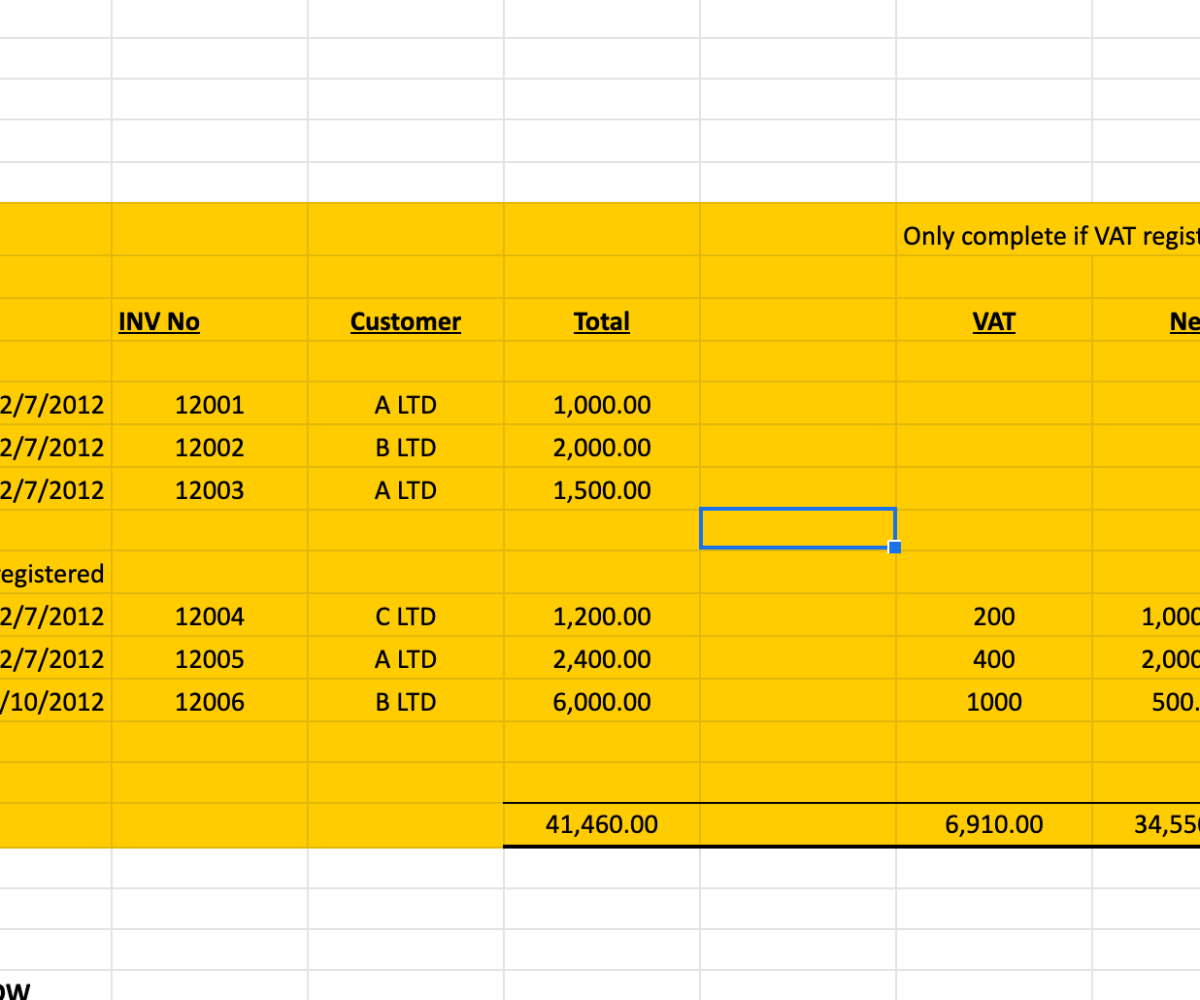Click 'A LTD' customer cell for invoice 12005
Viewport: 1200px width, 1000px height.
click(x=405, y=659)
